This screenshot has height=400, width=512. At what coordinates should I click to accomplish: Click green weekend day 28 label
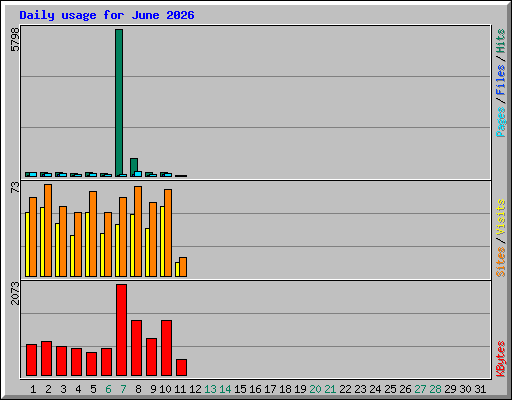[435, 389]
